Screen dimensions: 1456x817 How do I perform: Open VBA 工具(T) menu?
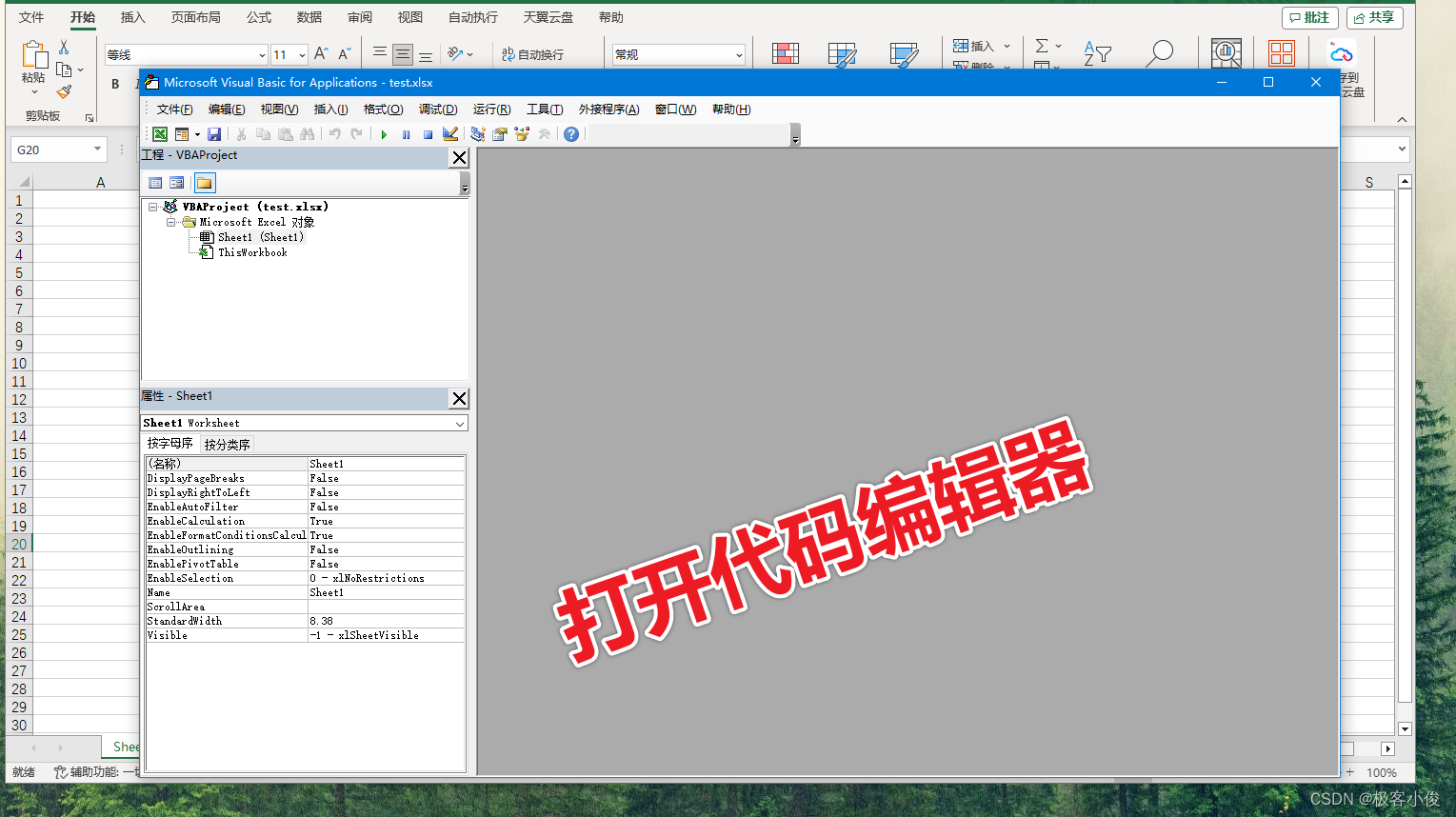545,110
